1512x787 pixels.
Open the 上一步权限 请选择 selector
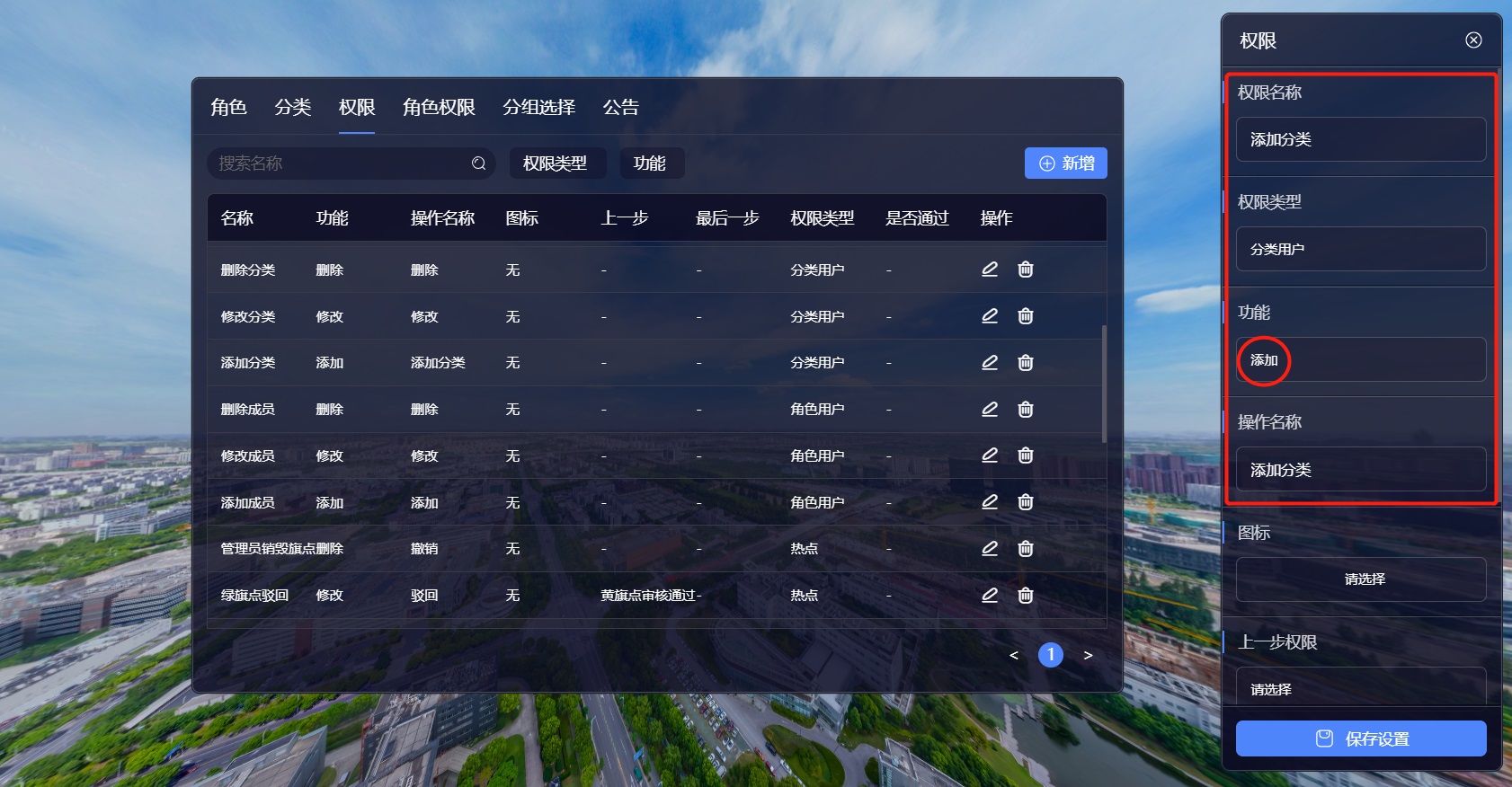pyautogui.click(x=1361, y=687)
